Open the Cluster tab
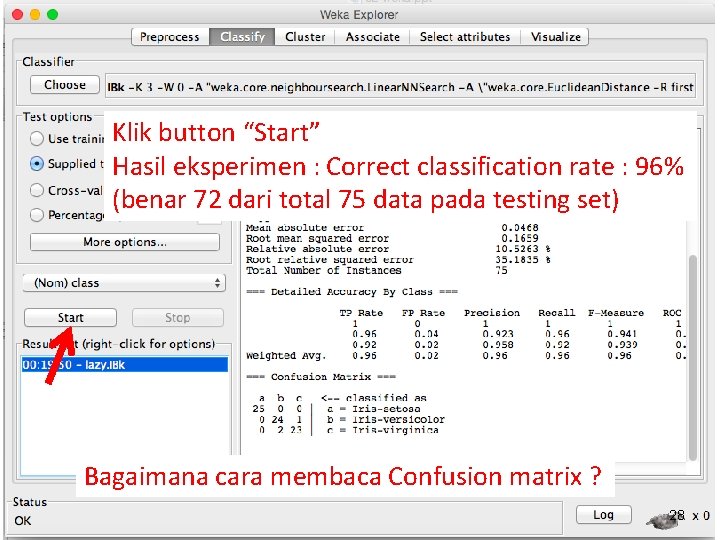The height and width of the screenshot is (540, 720). [305, 37]
